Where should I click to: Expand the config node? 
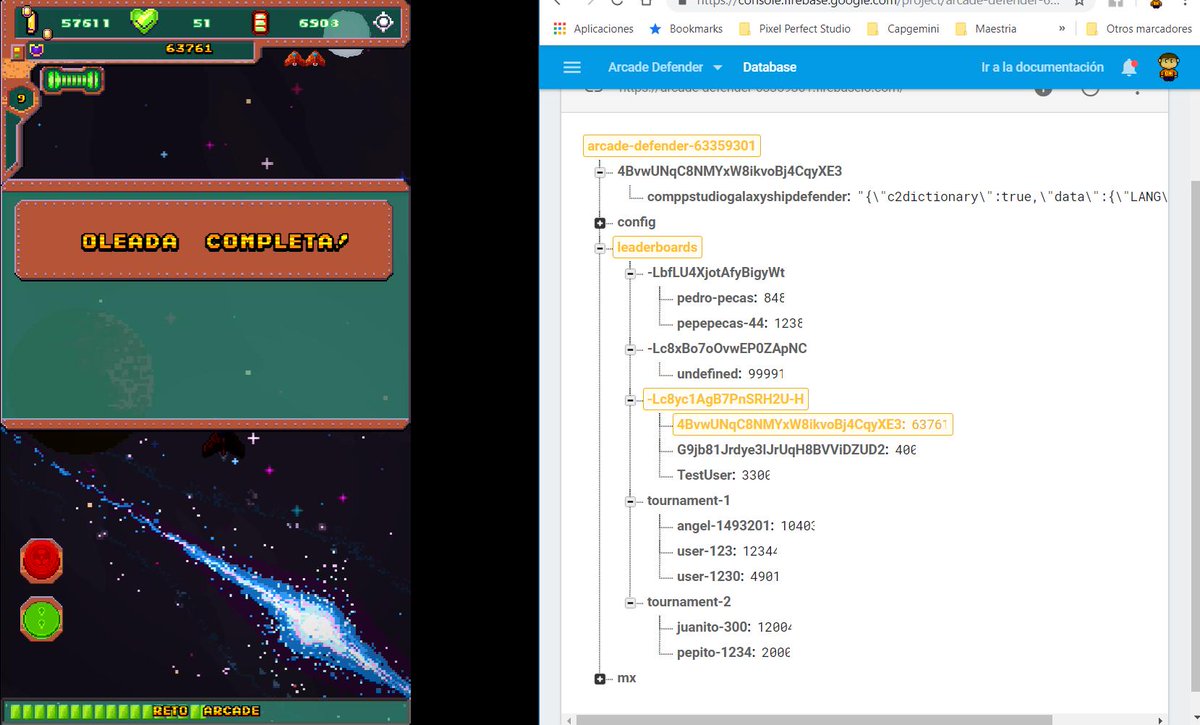[x=600, y=222]
